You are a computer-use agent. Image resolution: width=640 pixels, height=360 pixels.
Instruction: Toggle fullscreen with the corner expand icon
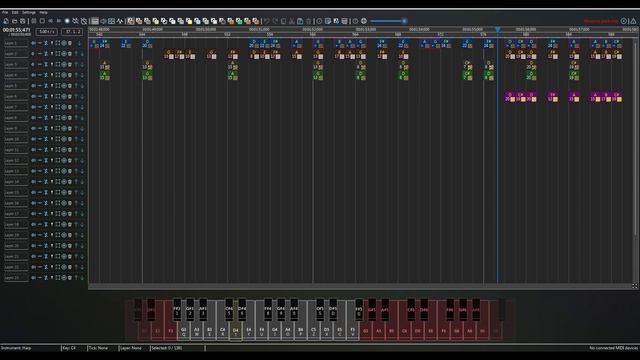point(635,286)
